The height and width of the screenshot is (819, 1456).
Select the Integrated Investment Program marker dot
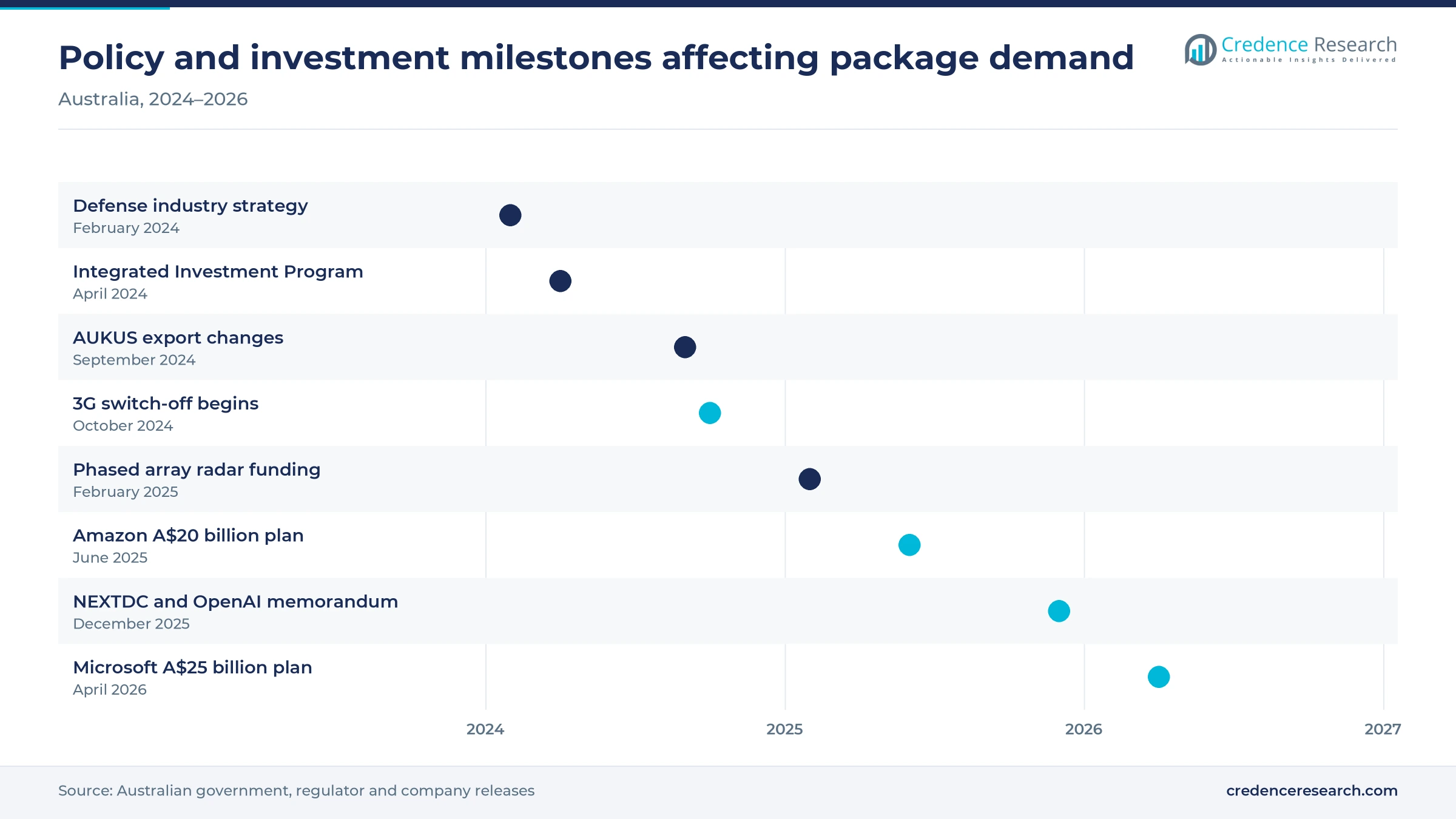[560, 281]
